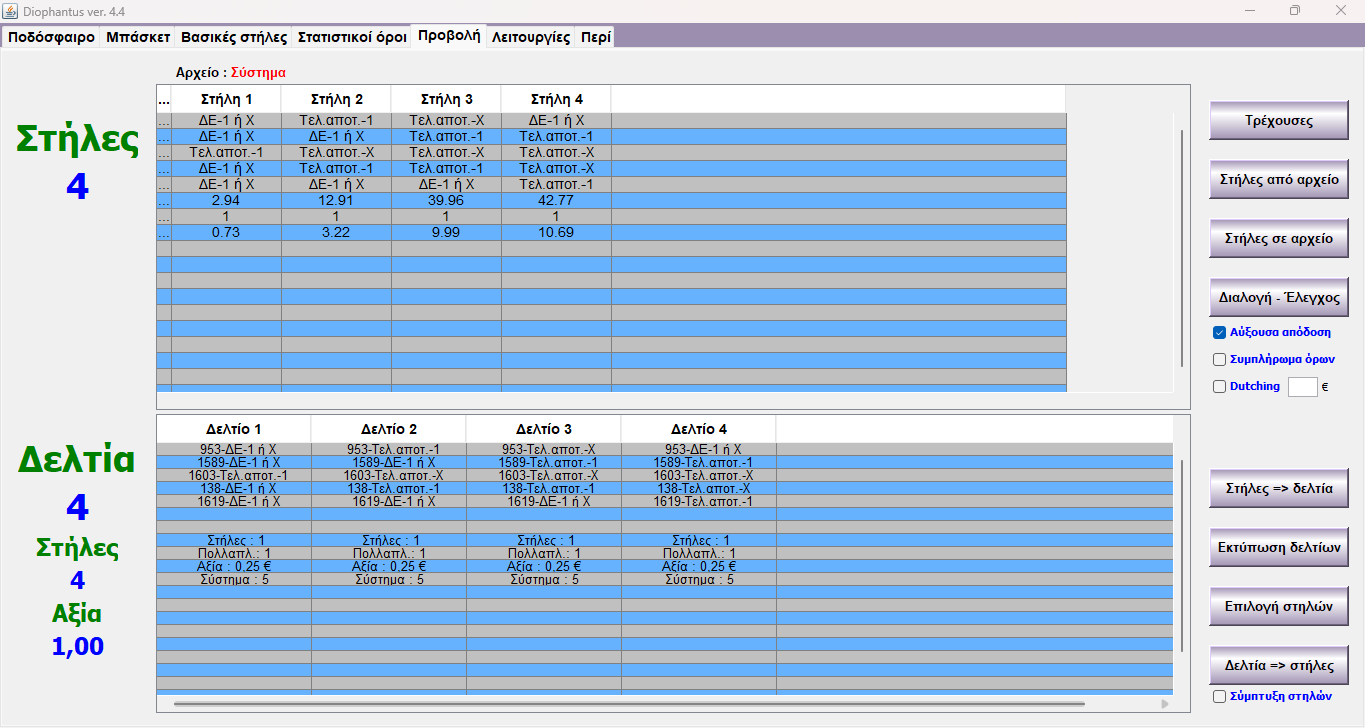Select the Προβολή tab
Image resolution: width=1365 pixels, height=728 pixels.
tap(449, 36)
